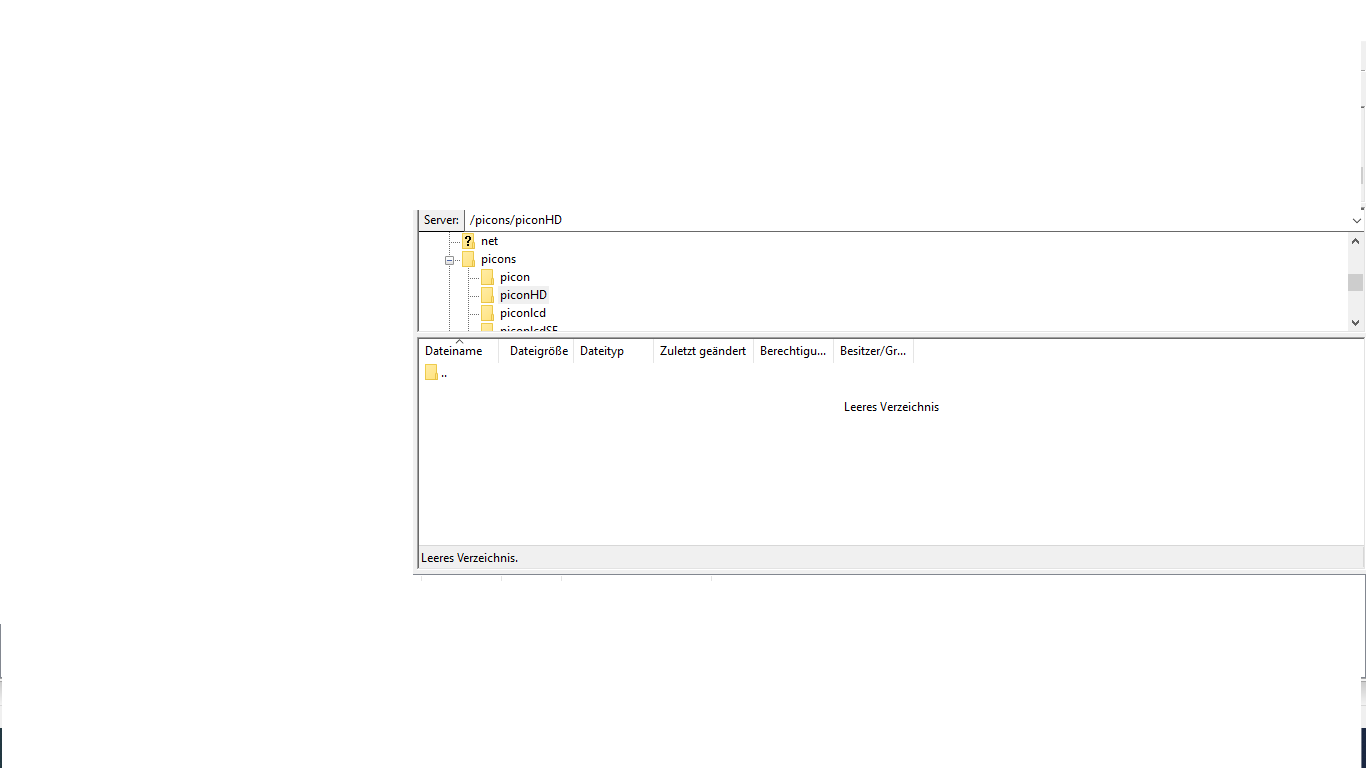The image size is (1366, 768).
Task: Click the Berechtigu... column header
Action: point(793,351)
